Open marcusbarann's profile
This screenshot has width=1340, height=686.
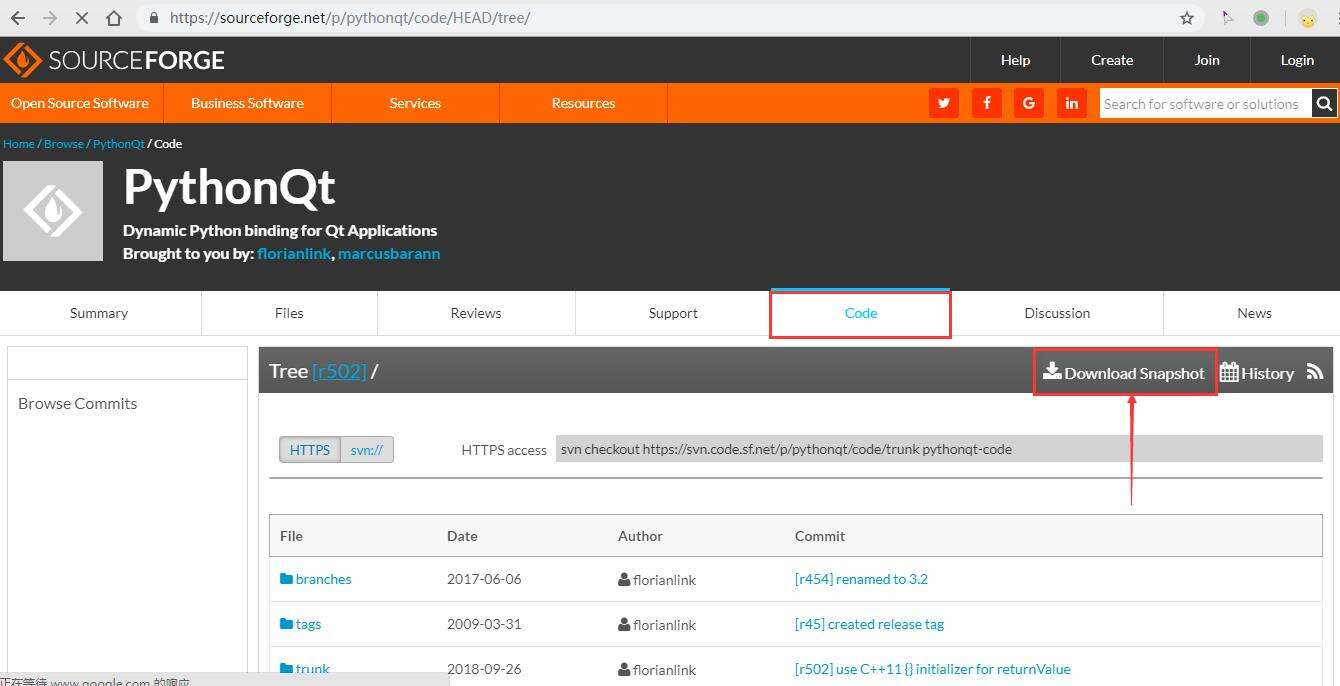389,254
